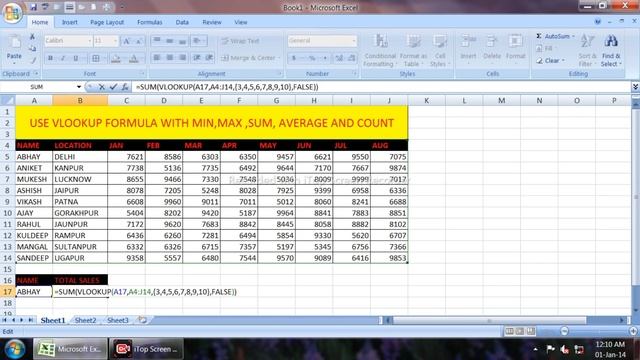Open the font size dropdown
The width and height of the screenshot is (640, 360).
tap(116, 41)
